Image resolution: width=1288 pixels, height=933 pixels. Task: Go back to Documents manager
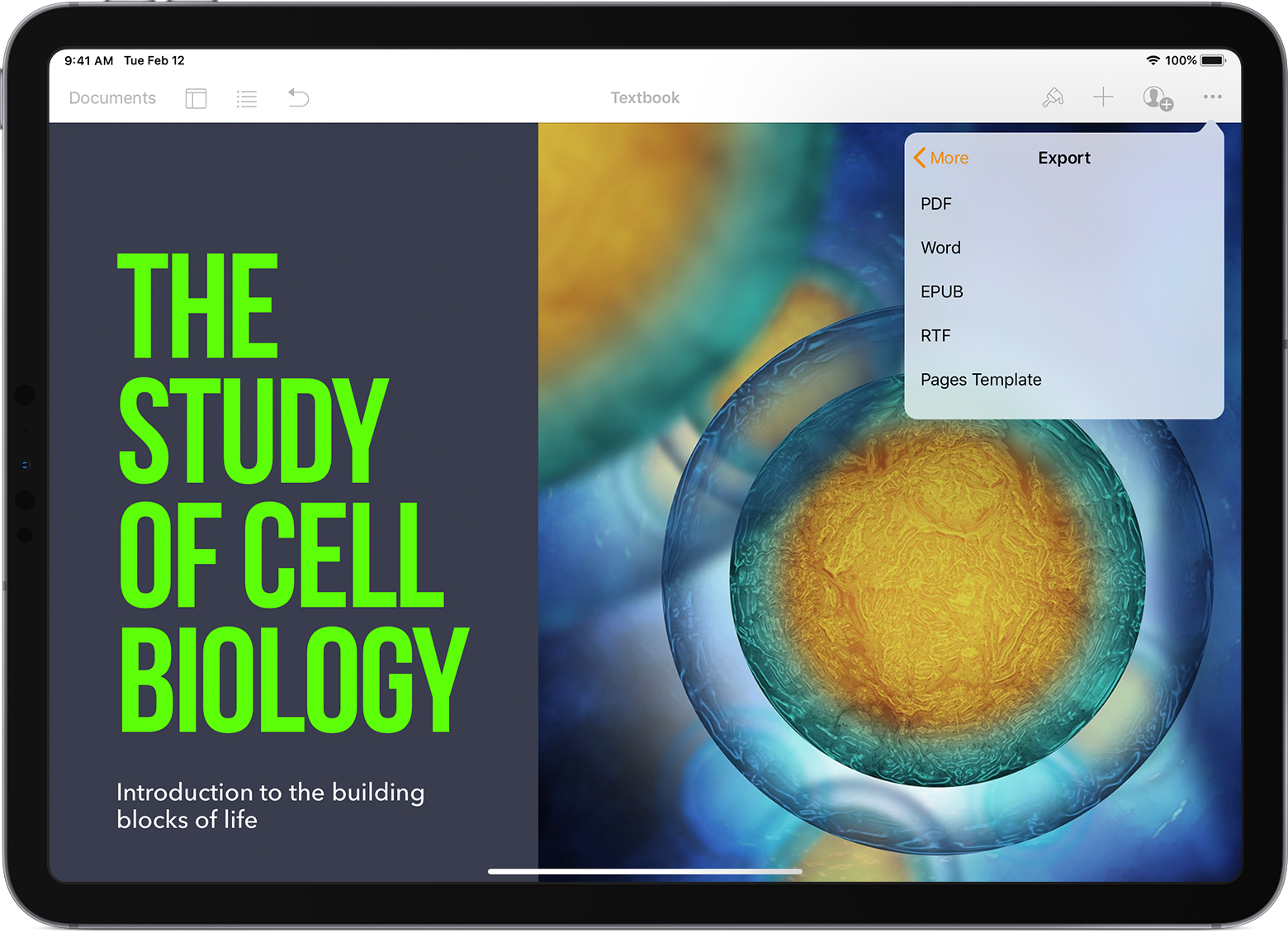point(112,98)
